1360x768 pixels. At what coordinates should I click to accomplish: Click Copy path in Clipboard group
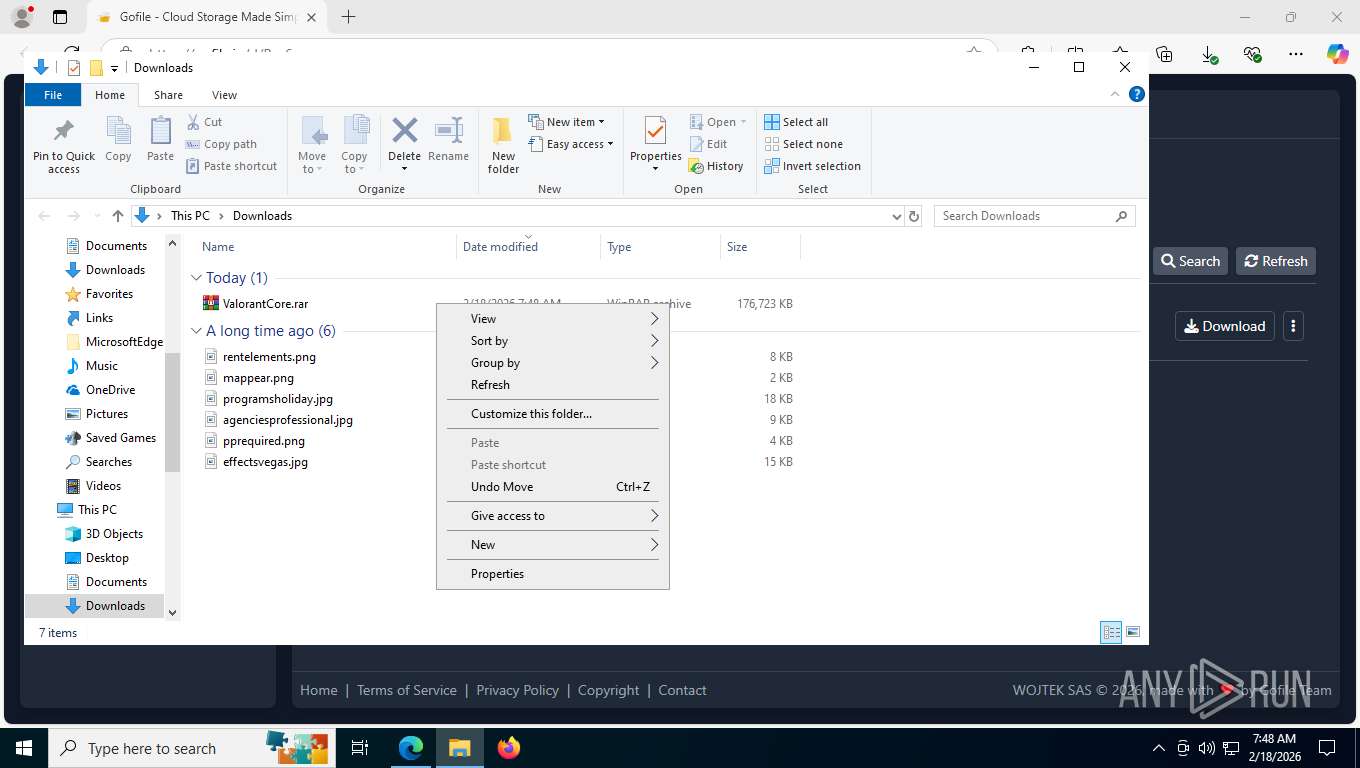pyautogui.click(x=221, y=144)
